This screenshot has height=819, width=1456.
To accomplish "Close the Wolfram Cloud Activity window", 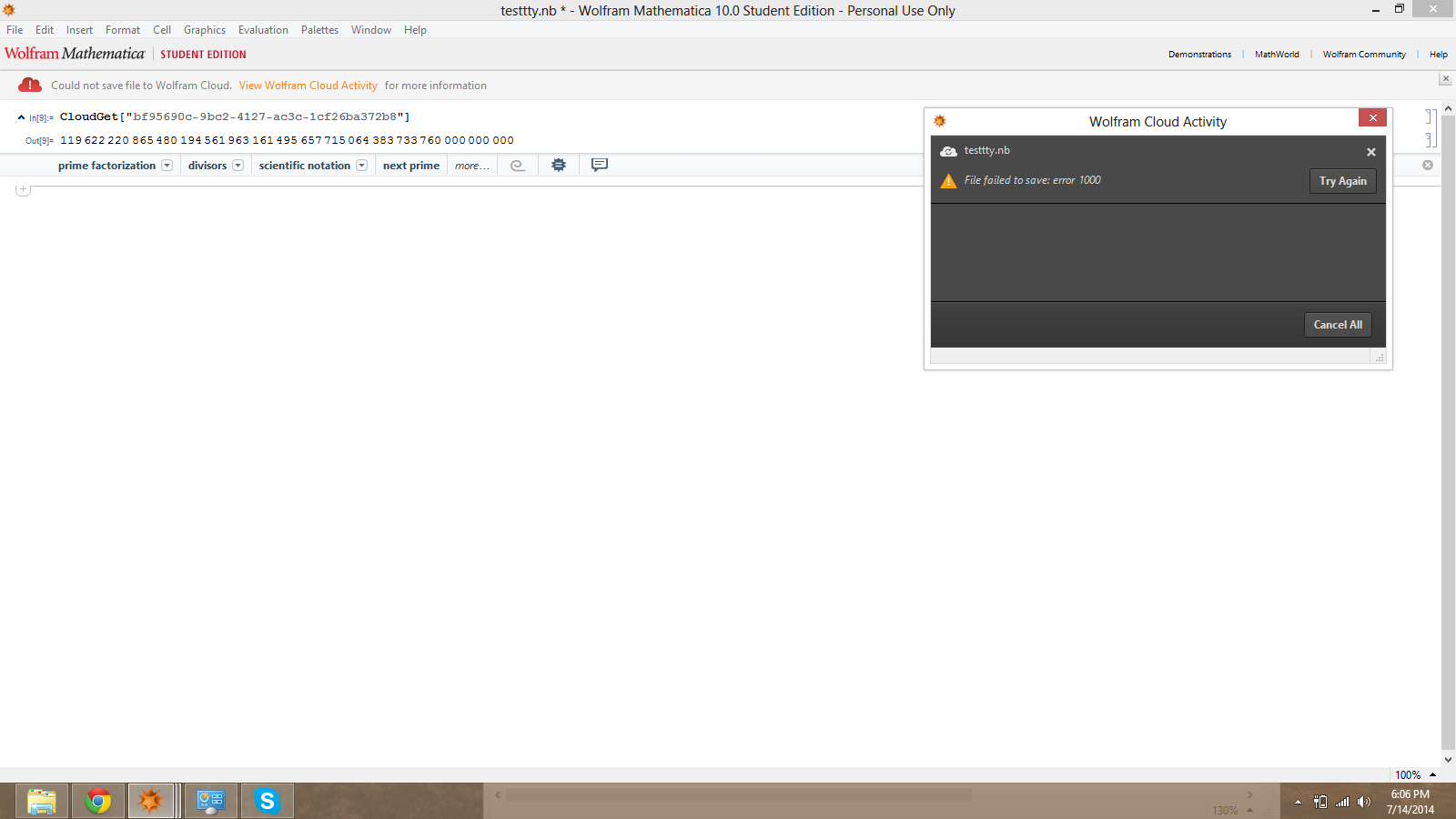I will (x=1372, y=117).
